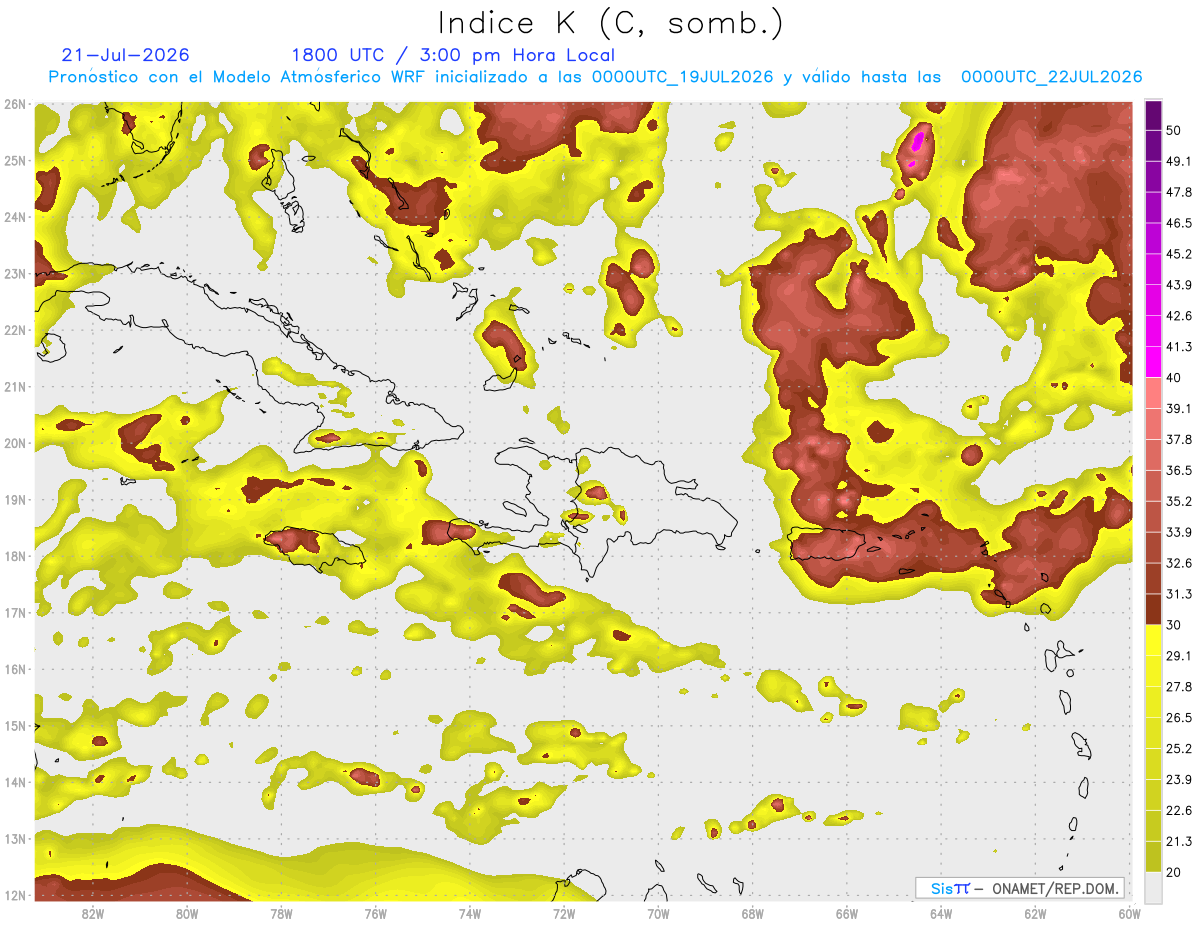Click longitude axis label "76W"
1200x927 pixels.
coord(376,913)
